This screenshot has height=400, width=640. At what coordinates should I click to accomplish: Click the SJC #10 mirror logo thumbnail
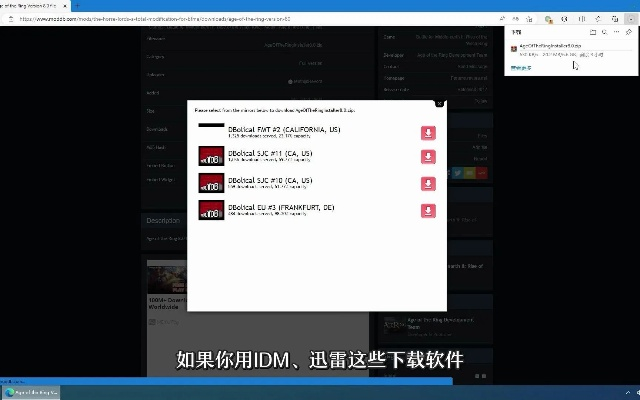pos(211,183)
